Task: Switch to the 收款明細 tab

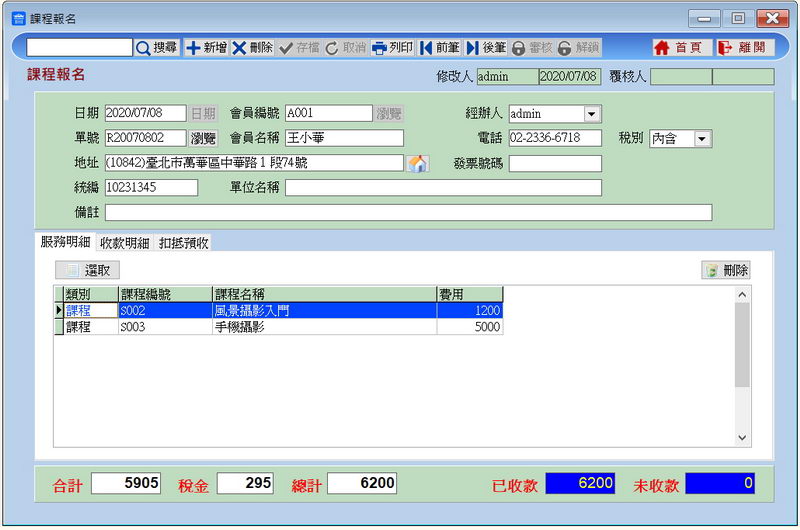Action: (x=125, y=243)
